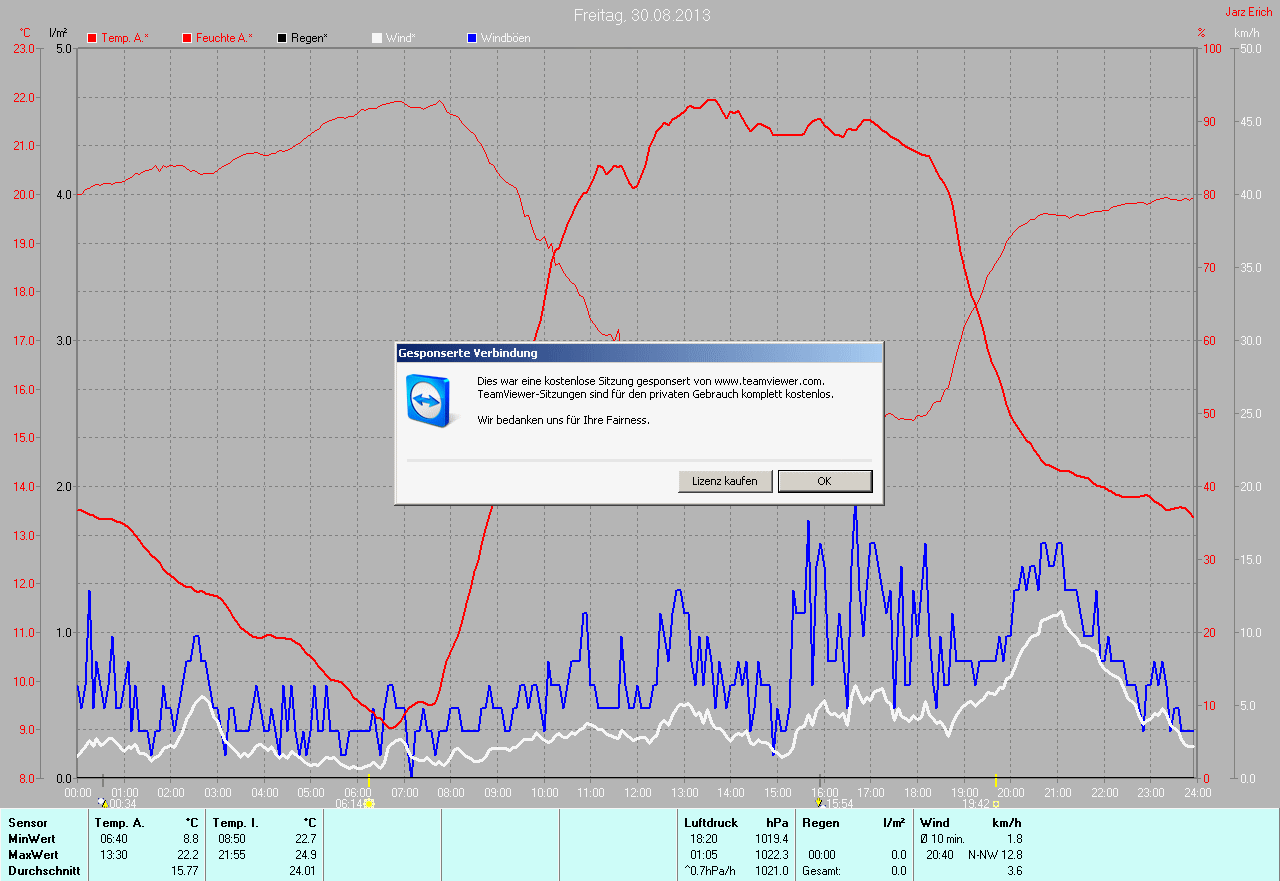Select the 'Feuchte A.*' legend label
The image size is (1280, 881).
pos(224,38)
